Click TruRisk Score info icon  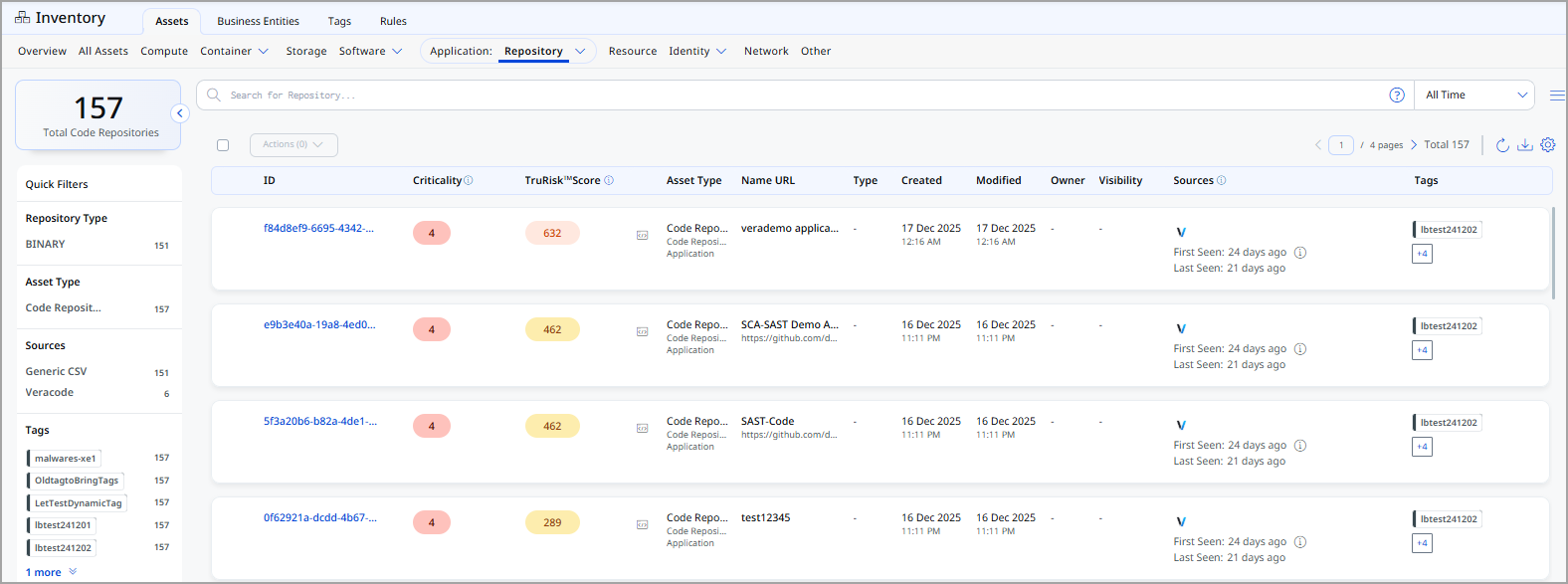coord(609,181)
